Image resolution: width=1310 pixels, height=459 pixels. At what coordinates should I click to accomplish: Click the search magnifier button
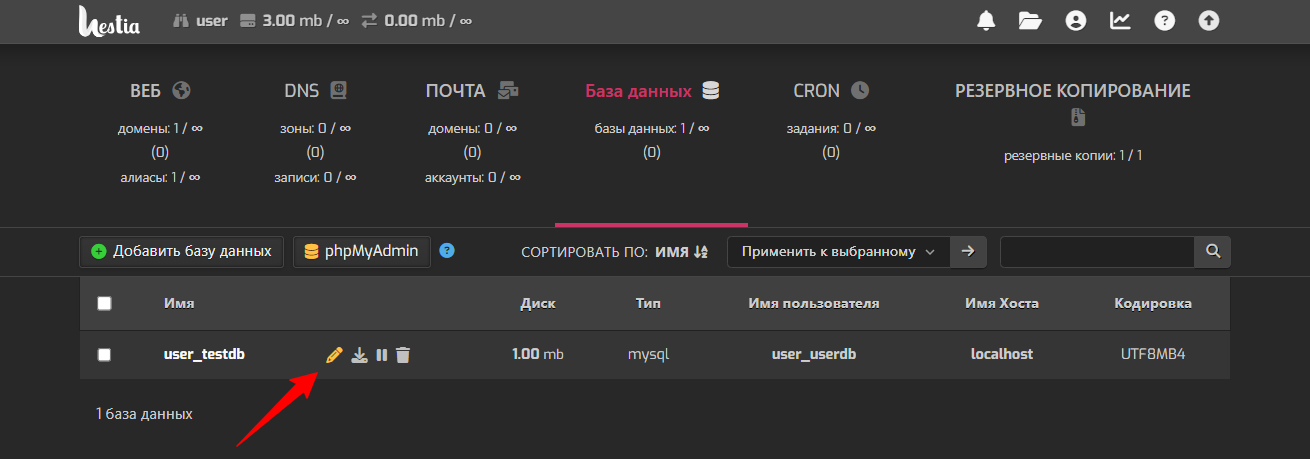tap(1213, 252)
